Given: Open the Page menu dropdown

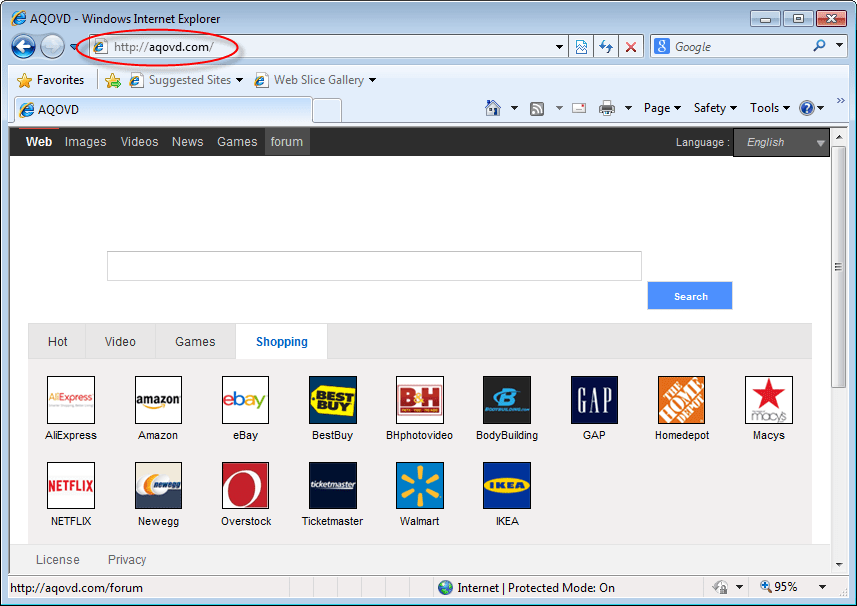Looking at the screenshot, I should pos(662,108).
